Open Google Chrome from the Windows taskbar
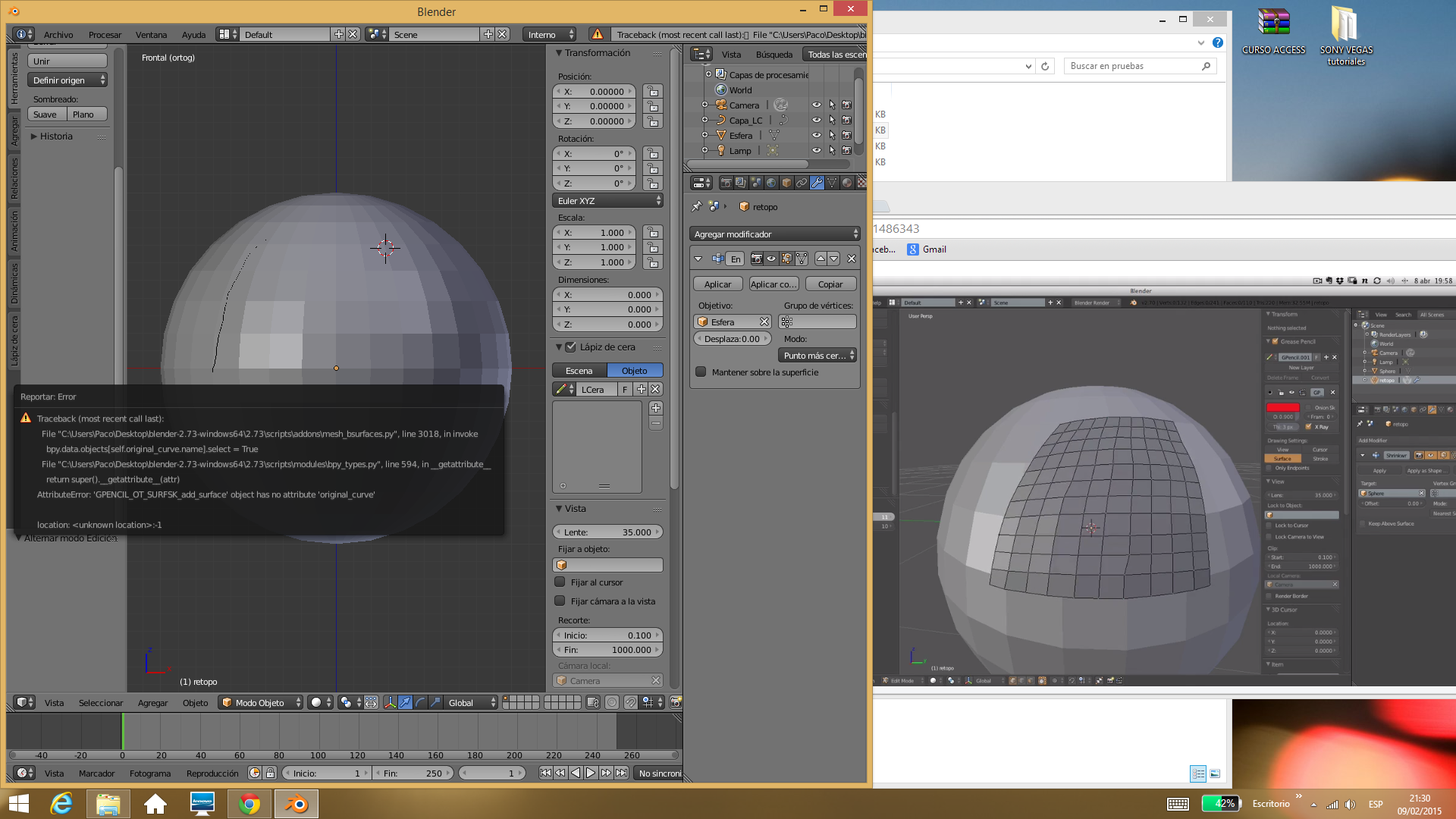Screen dimensions: 1456x819 [249, 804]
